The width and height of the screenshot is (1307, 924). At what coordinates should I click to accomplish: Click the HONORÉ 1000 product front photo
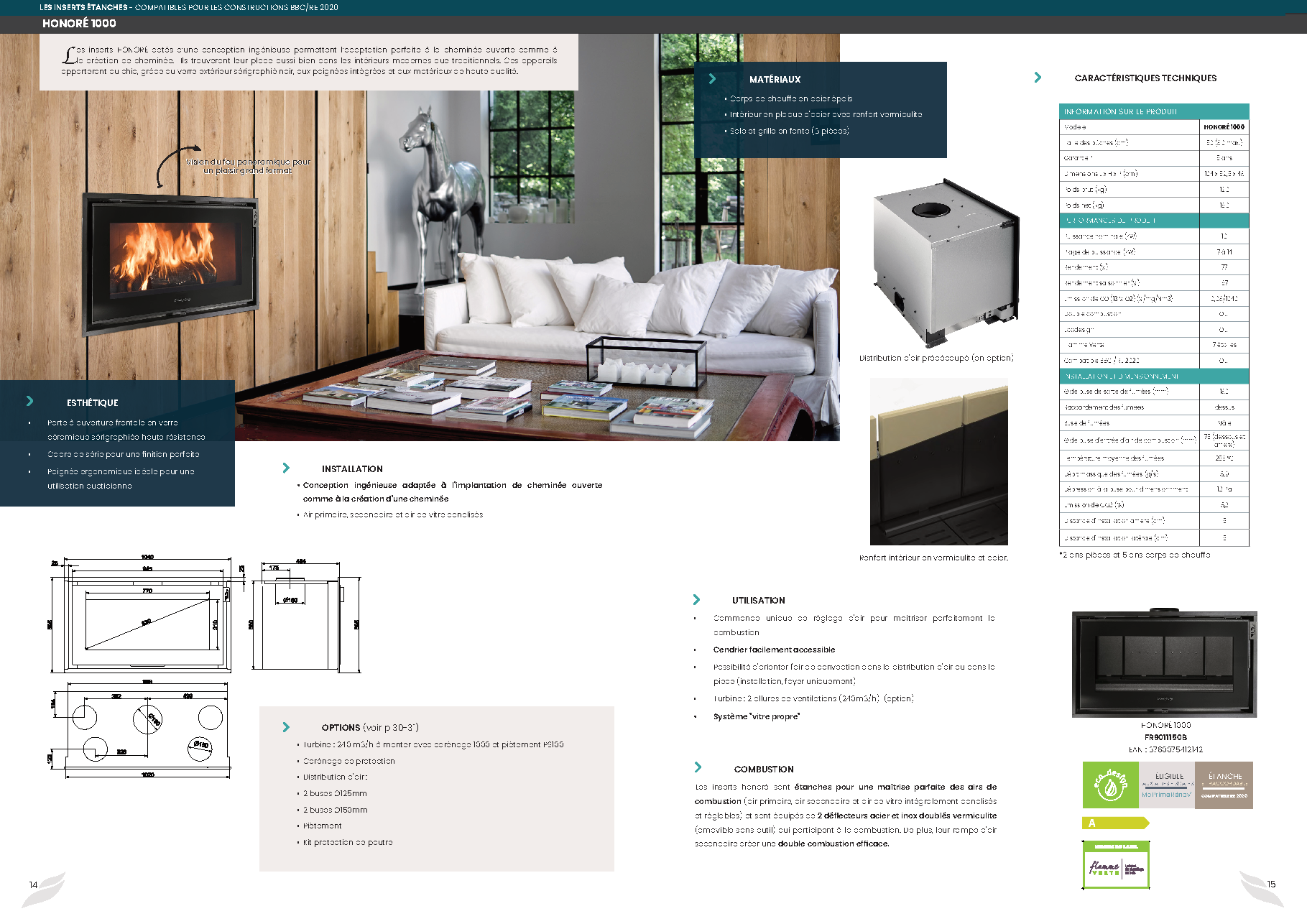pyautogui.click(x=1164, y=663)
